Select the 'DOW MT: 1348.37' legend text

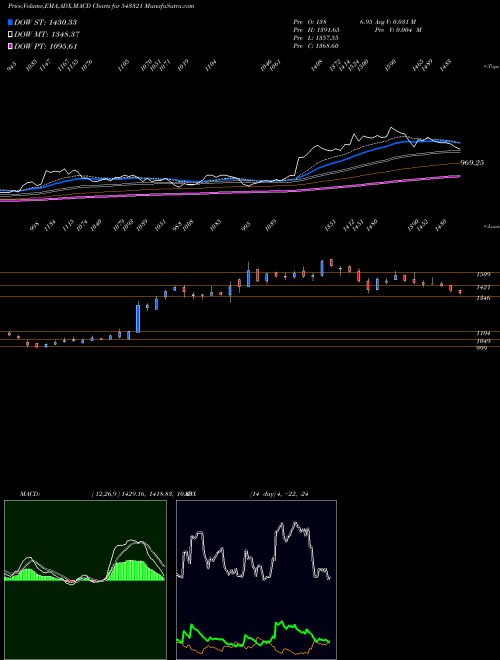(47, 35)
